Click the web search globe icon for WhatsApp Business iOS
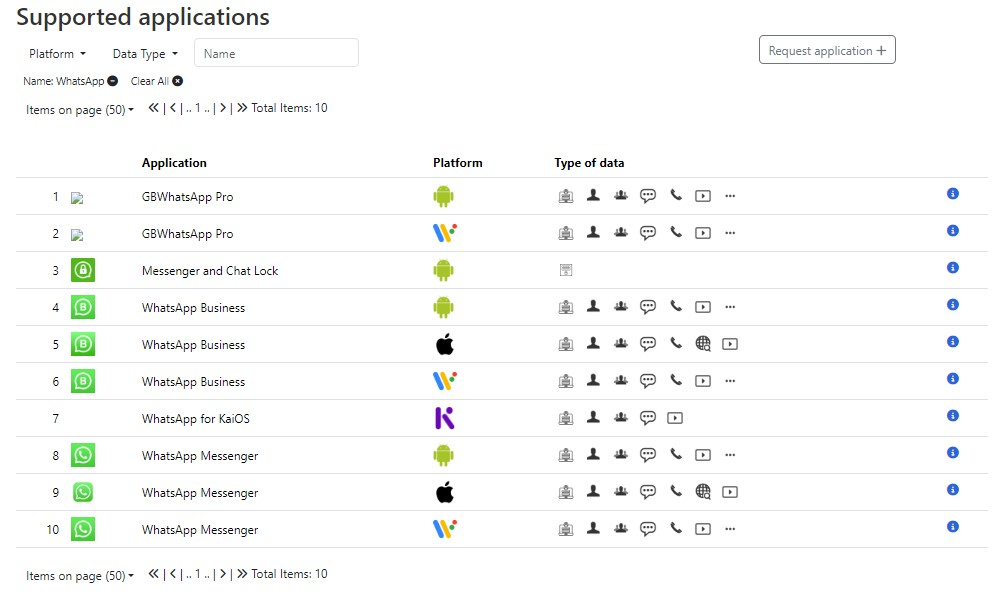Screen dimensions: 1008x598 (702, 343)
